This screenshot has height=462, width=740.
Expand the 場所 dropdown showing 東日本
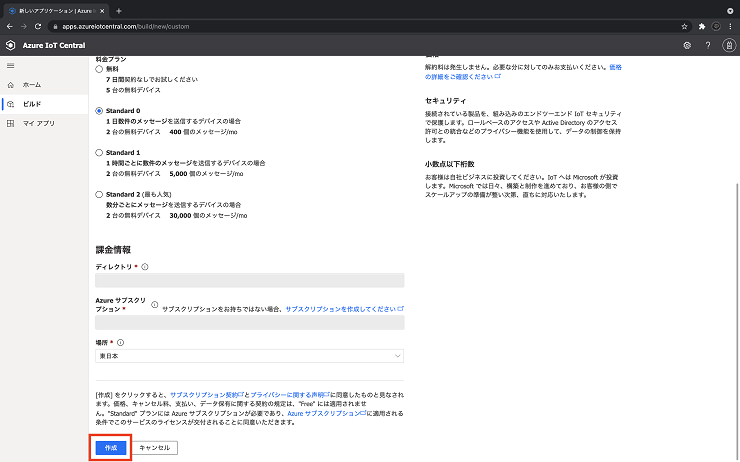click(x=249, y=356)
